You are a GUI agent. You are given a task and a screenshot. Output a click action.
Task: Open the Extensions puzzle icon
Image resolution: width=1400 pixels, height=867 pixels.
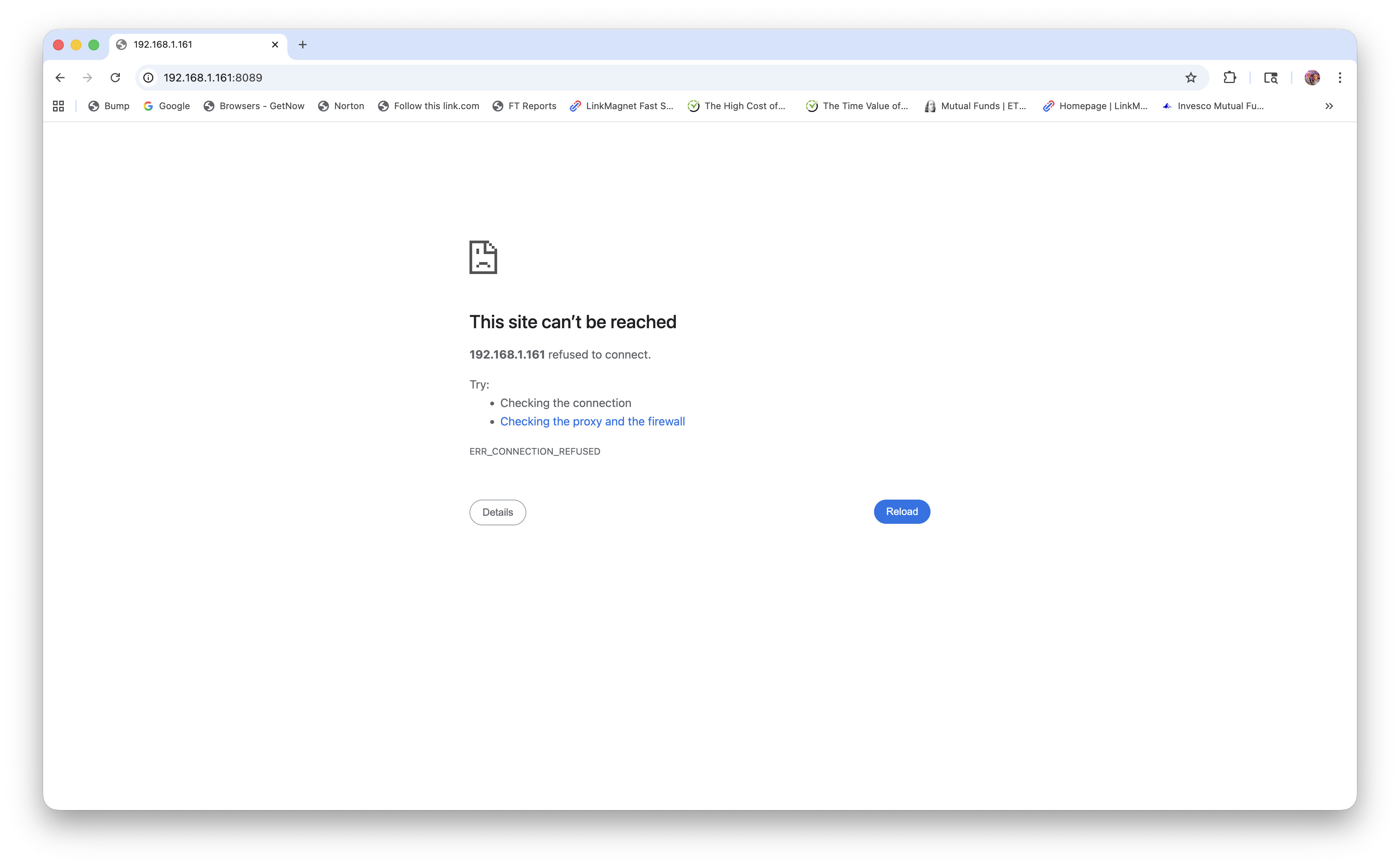[x=1230, y=77]
